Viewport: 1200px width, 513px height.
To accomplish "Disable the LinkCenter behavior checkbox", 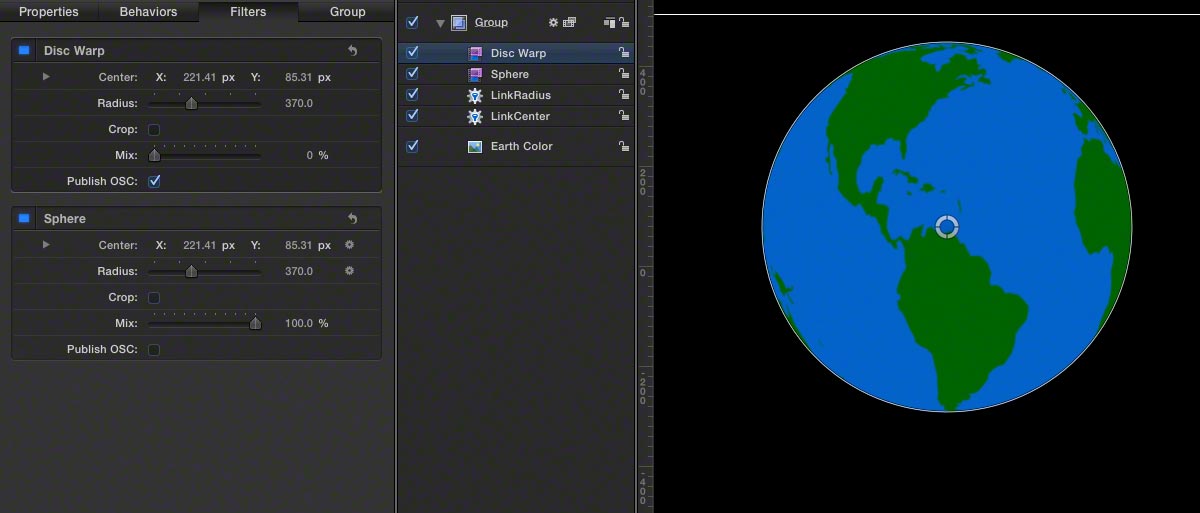I will (412, 115).
